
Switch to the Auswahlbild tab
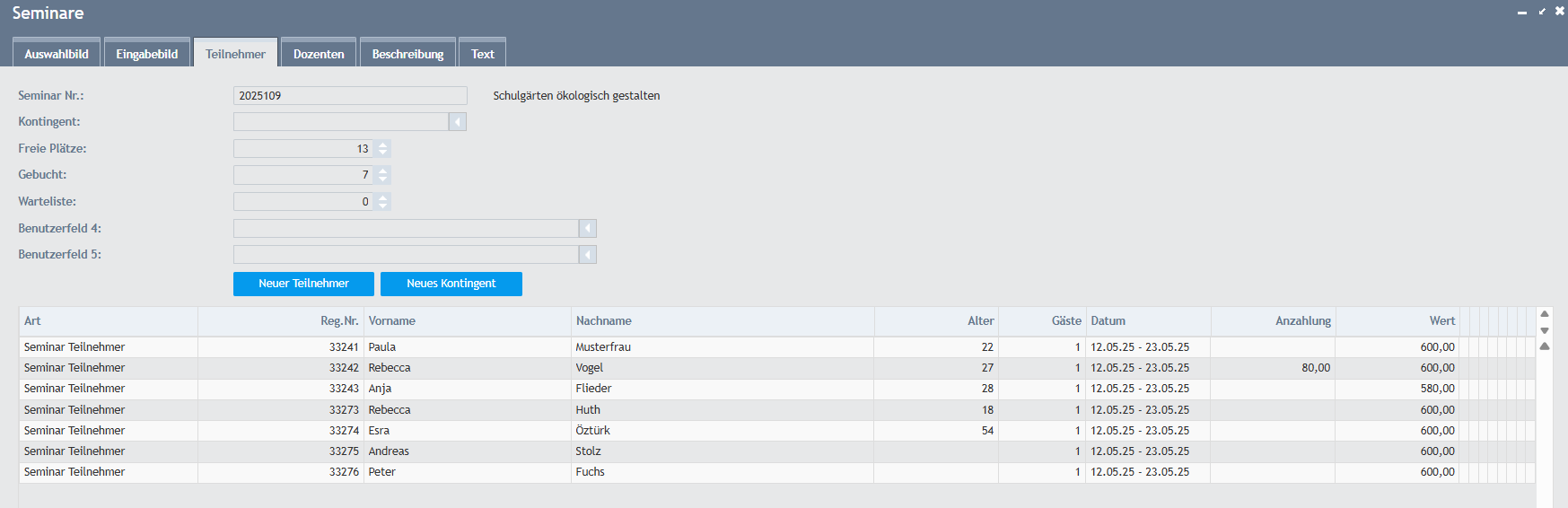(57, 54)
